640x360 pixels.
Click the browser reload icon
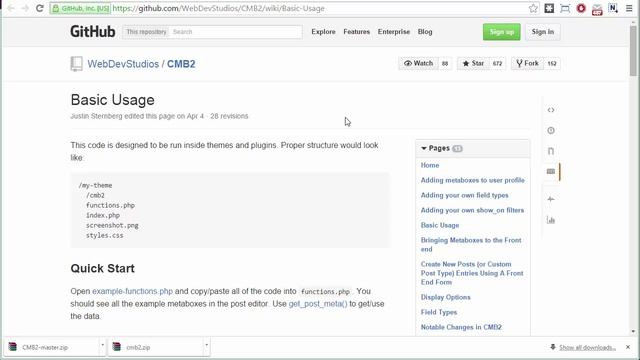point(40,8)
